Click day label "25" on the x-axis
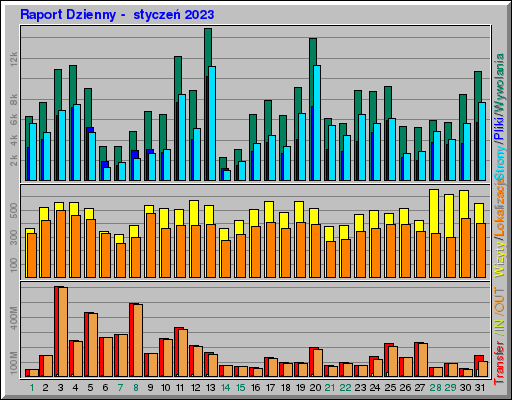The image size is (512, 400). pyautogui.click(x=390, y=388)
